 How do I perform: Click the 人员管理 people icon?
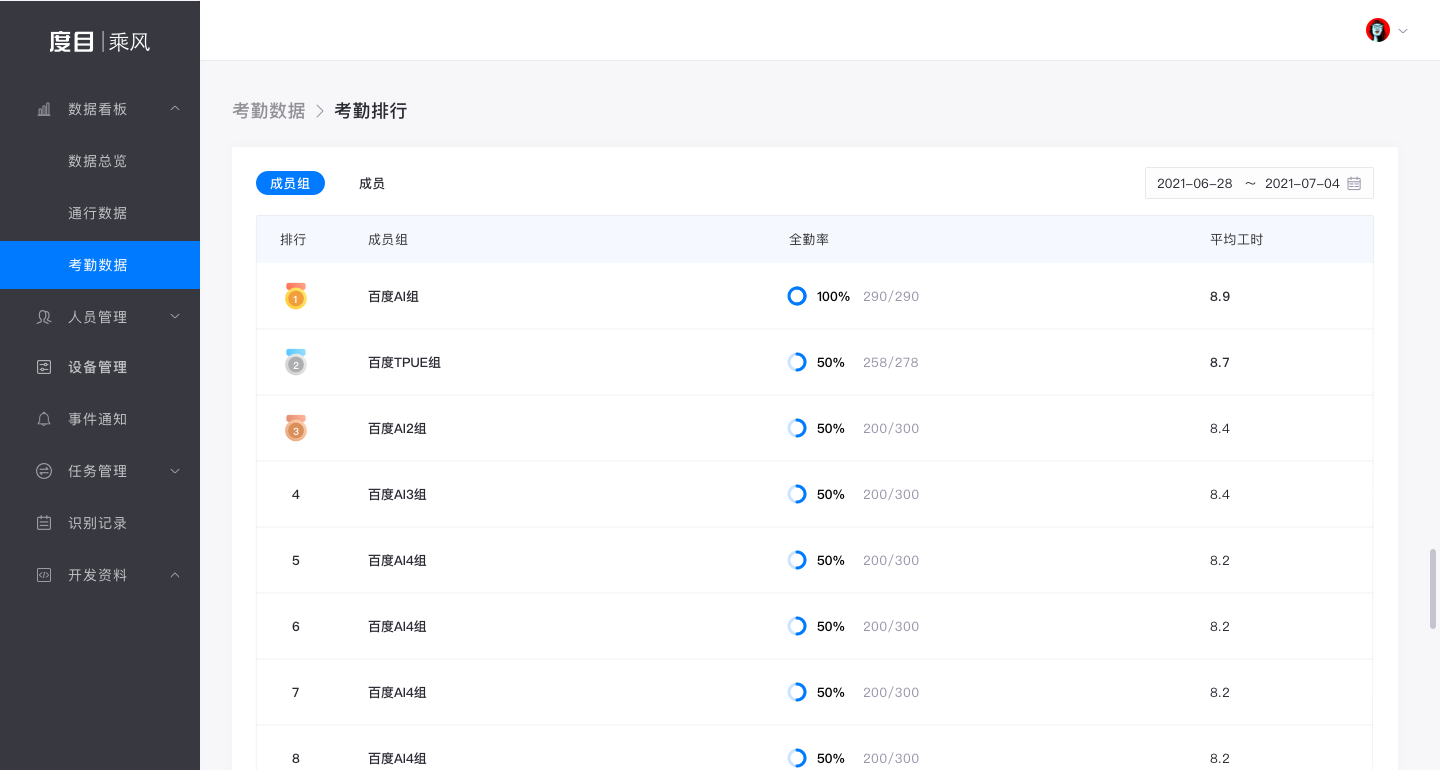(x=44, y=317)
